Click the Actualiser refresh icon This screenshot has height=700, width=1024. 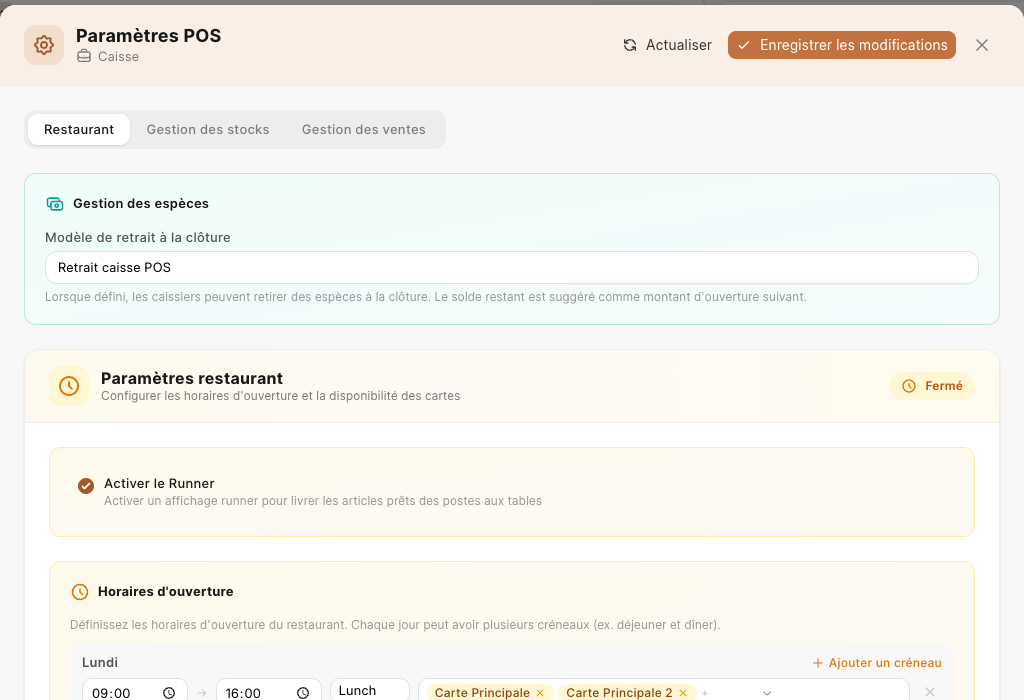tap(630, 45)
